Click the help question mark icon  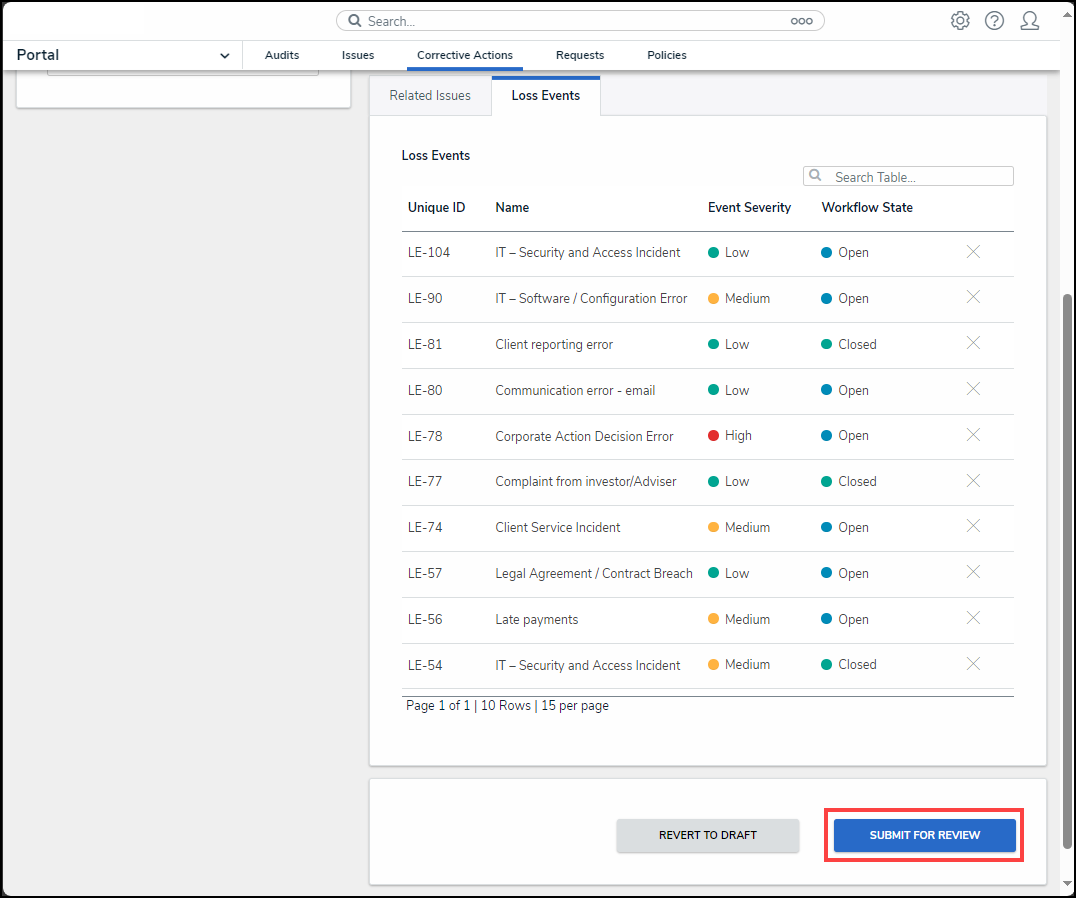(994, 21)
